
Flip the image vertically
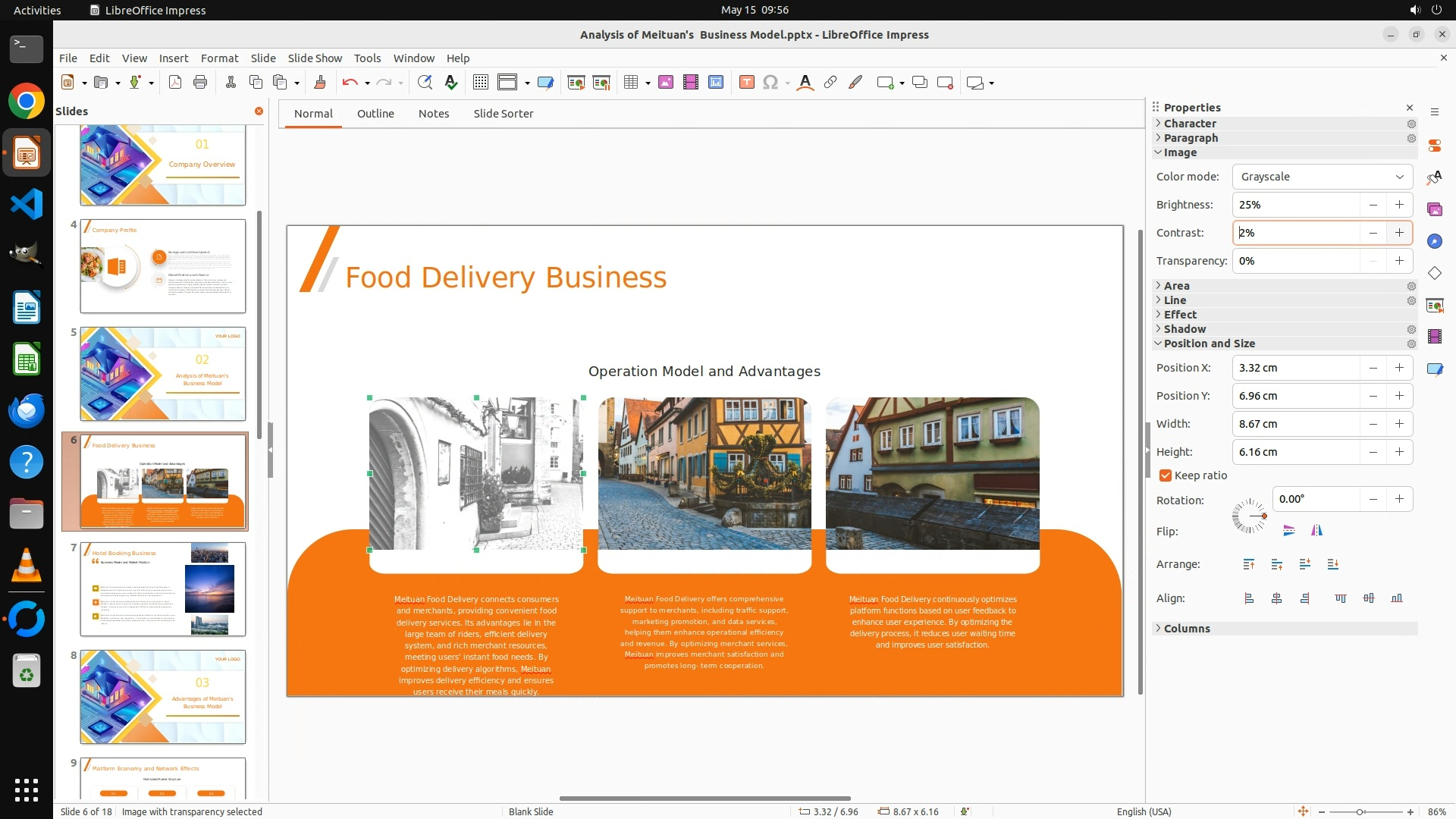pos(1288,531)
